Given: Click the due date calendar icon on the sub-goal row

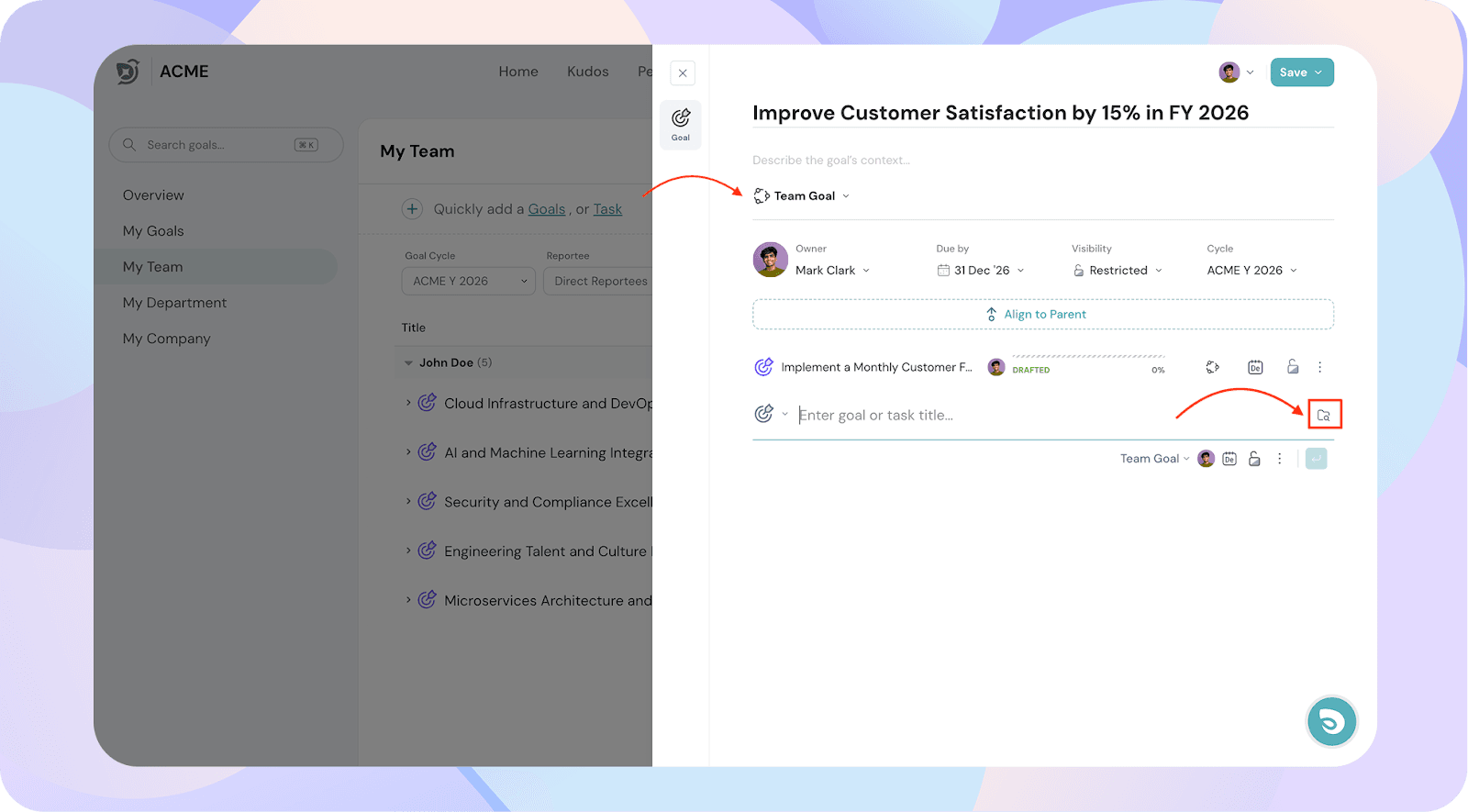Looking at the screenshot, I should click(x=1255, y=367).
